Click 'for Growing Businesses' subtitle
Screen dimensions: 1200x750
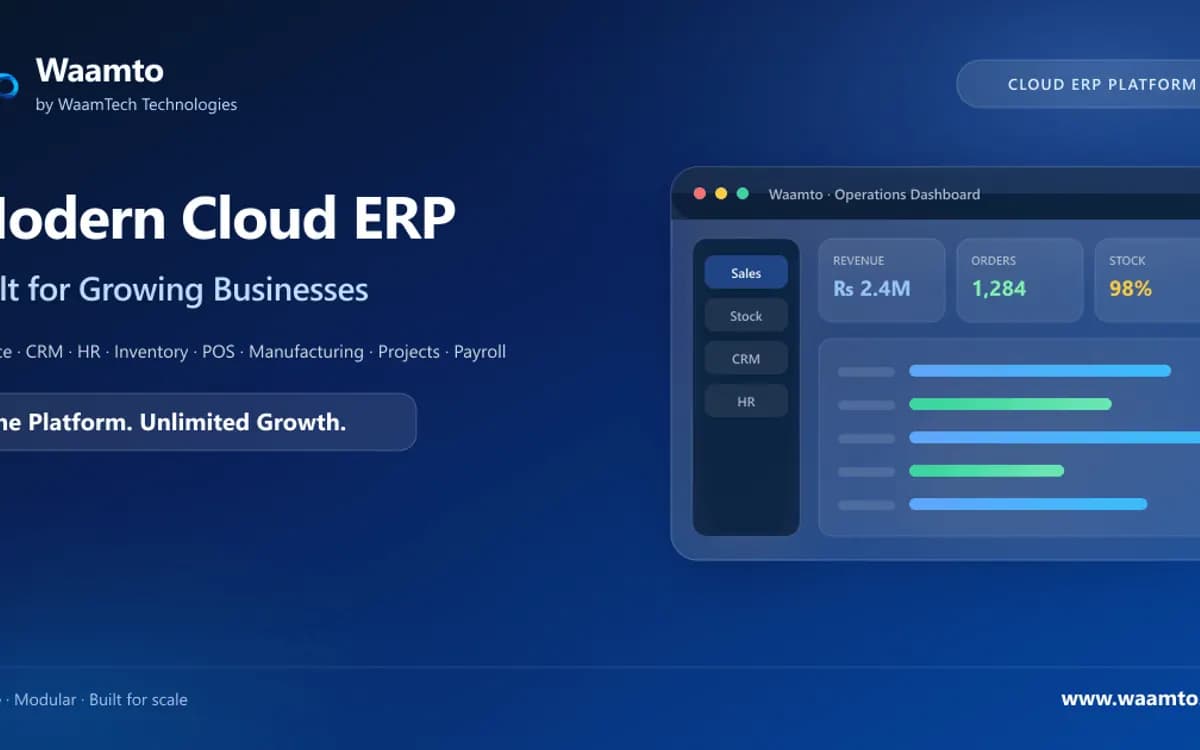point(198,289)
